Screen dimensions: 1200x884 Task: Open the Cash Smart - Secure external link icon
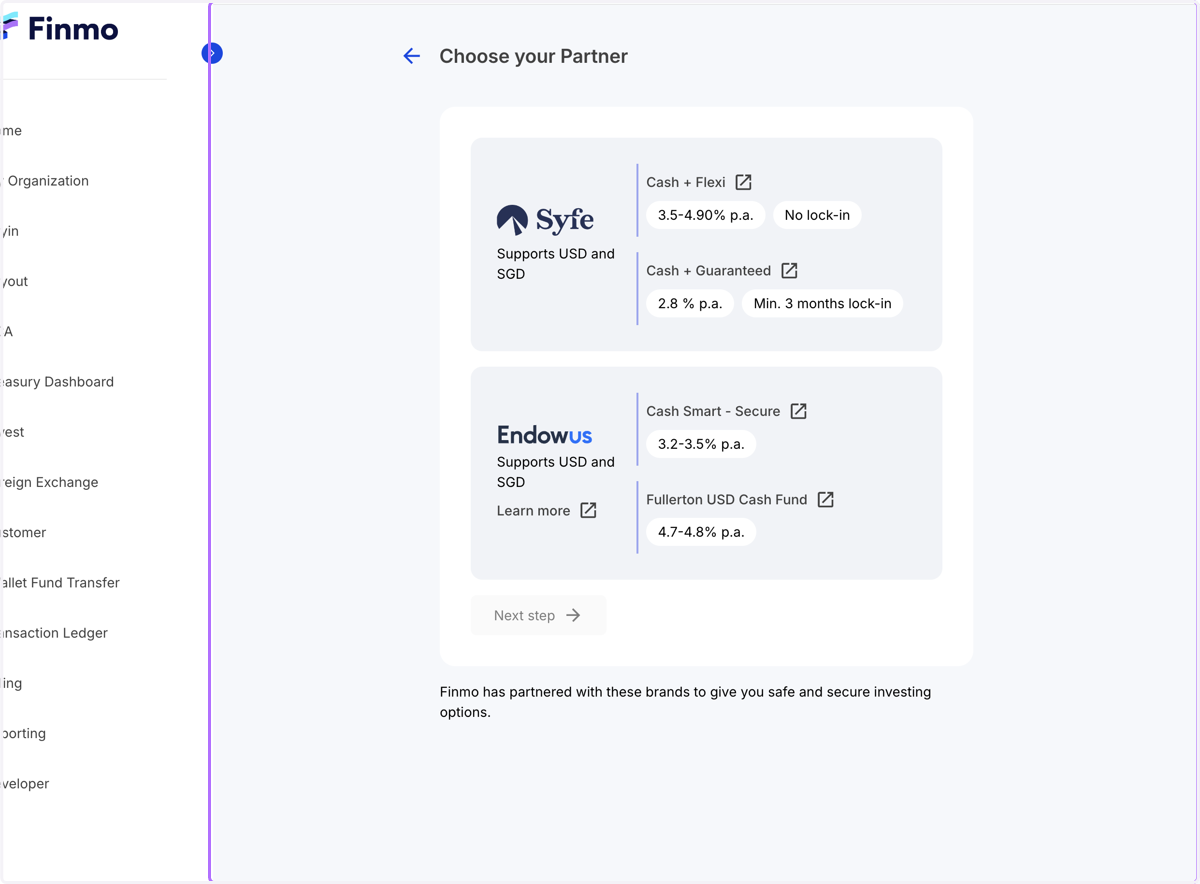pos(798,411)
